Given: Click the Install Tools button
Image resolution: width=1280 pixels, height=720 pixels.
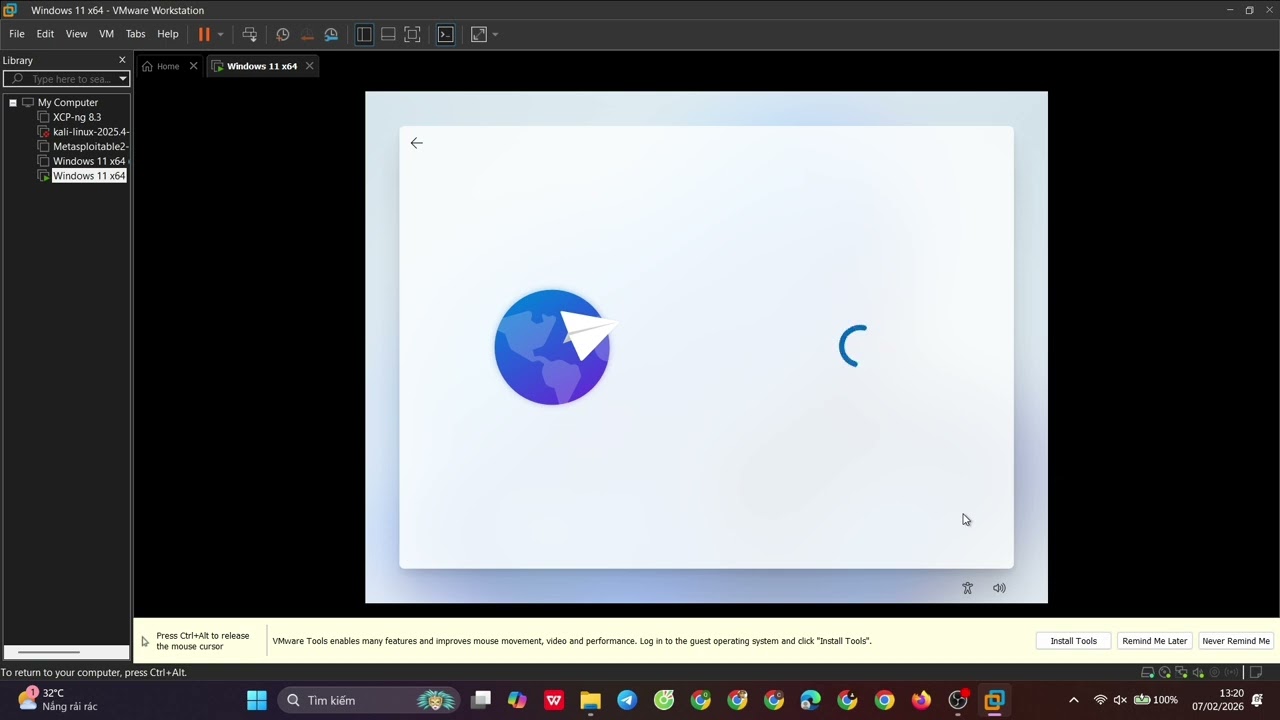Looking at the screenshot, I should (1073, 641).
